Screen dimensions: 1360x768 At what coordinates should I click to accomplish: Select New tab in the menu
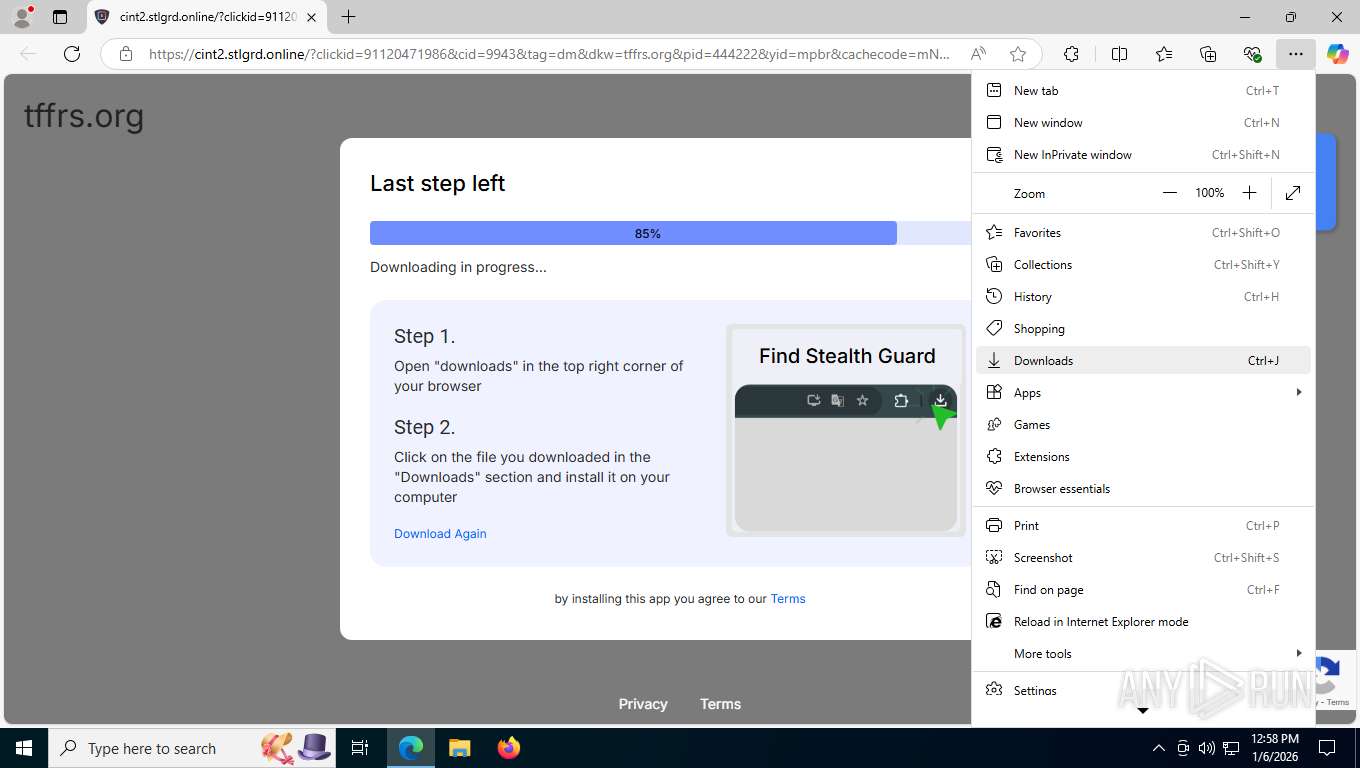[1143, 91]
